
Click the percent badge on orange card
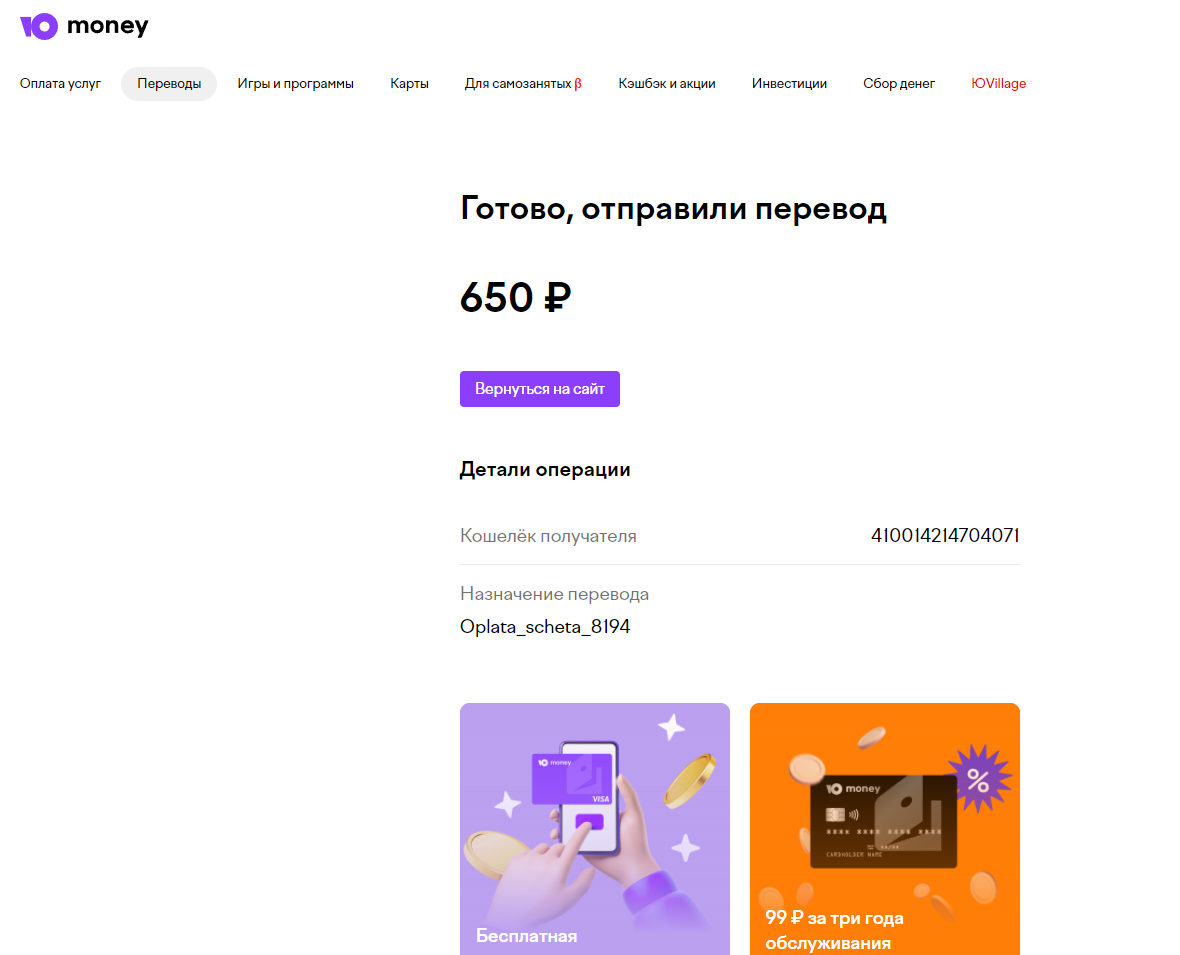tap(978, 779)
